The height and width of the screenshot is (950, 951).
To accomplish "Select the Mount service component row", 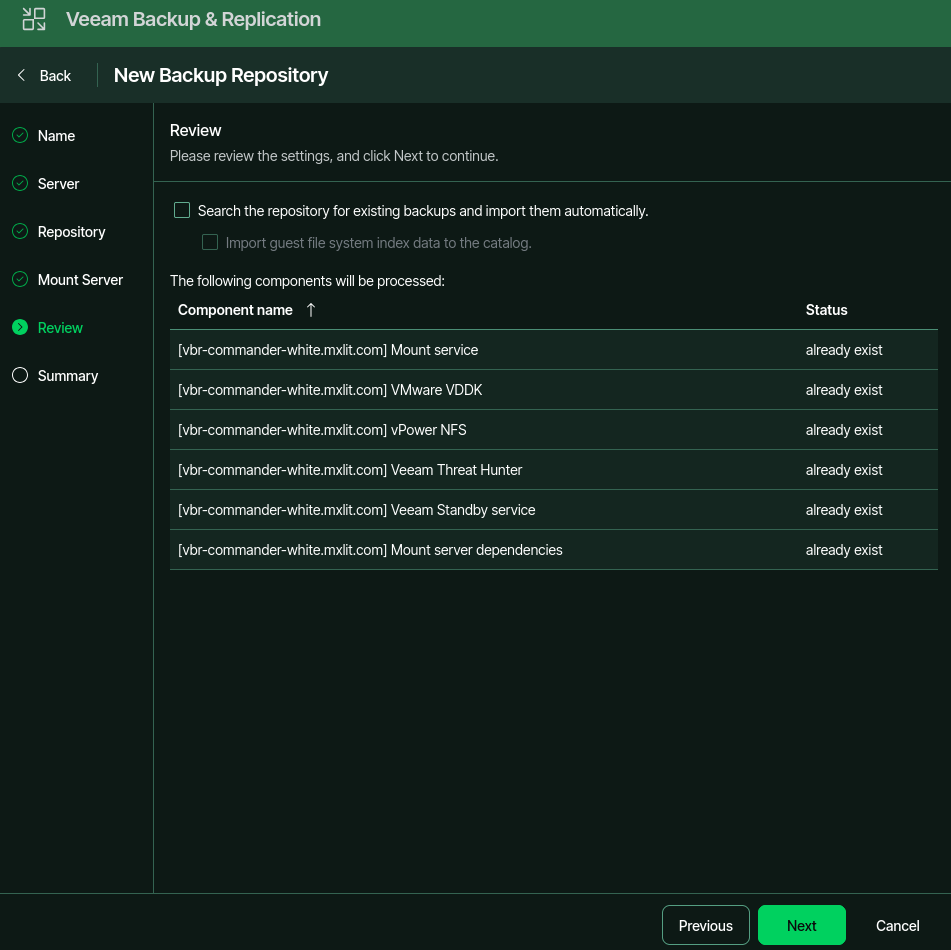I will click(554, 350).
